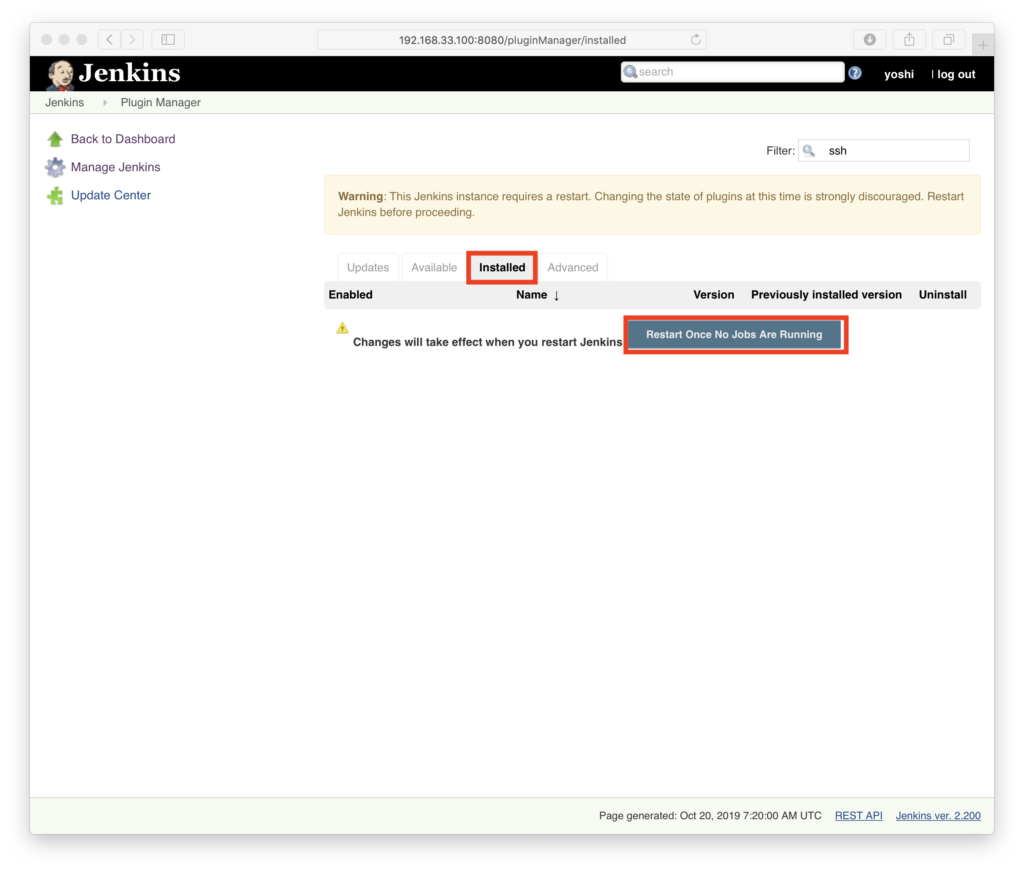This screenshot has width=1024, height=871.
Task: Click Restart Once No Jobs Are Running
Action: pos(734,335)
